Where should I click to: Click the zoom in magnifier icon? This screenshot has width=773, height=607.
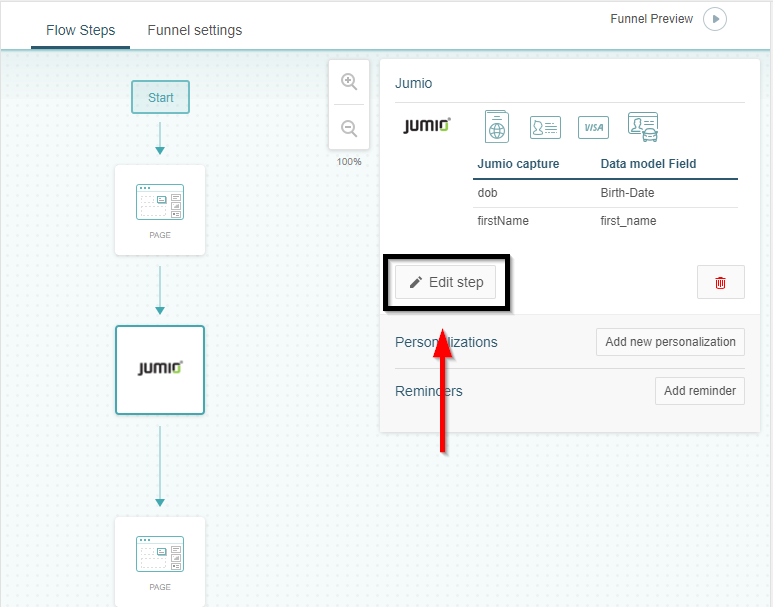(x=349, y=81)
